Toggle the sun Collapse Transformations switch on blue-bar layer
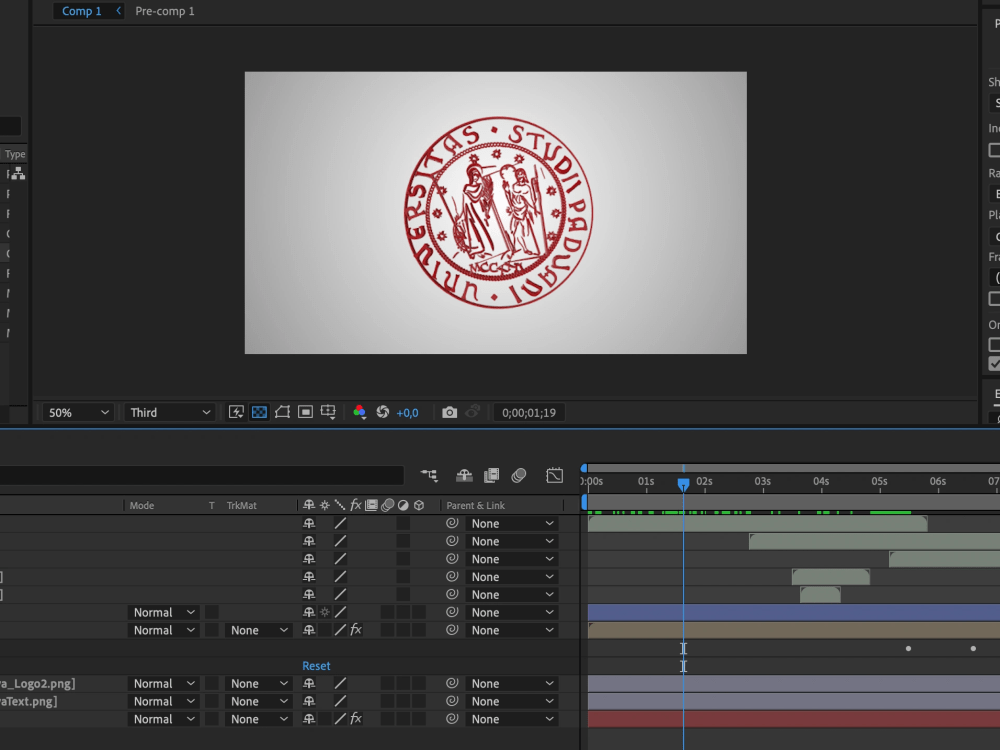The height and width of the screenshot is (750, 1000). (325, 612)
